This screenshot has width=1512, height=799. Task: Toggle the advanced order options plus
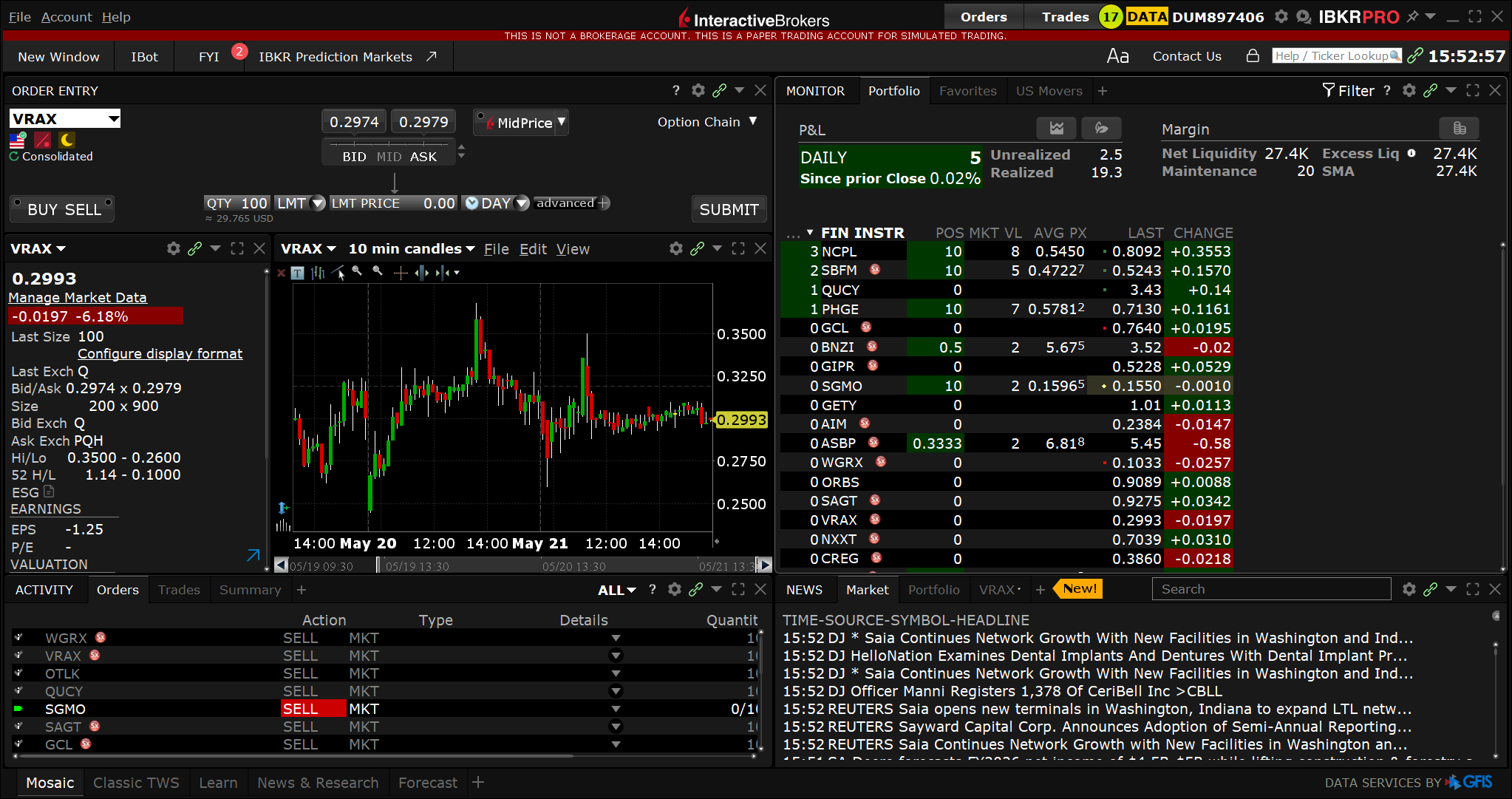(604, 203)
